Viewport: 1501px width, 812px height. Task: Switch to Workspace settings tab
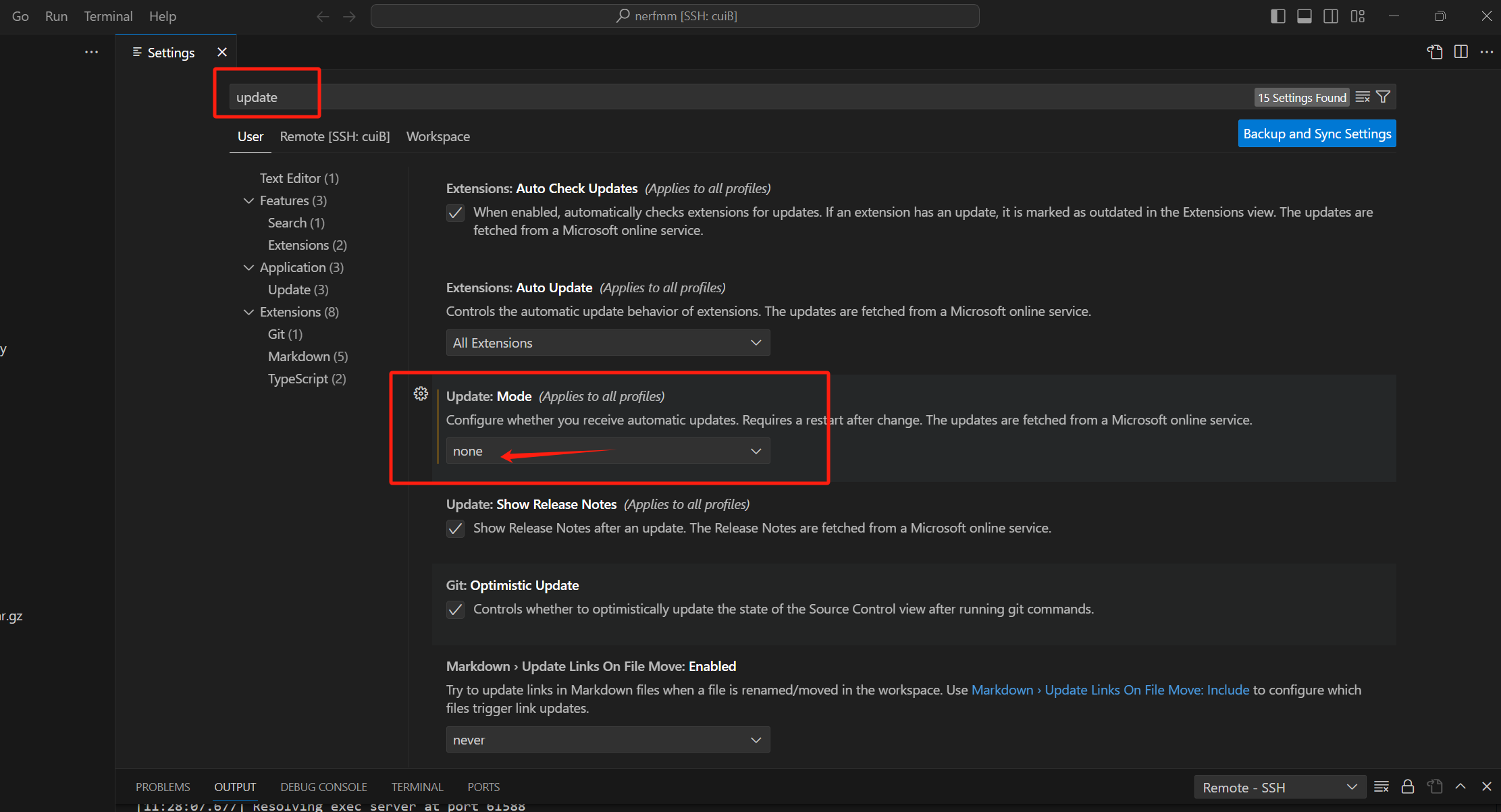pos(438,136)
